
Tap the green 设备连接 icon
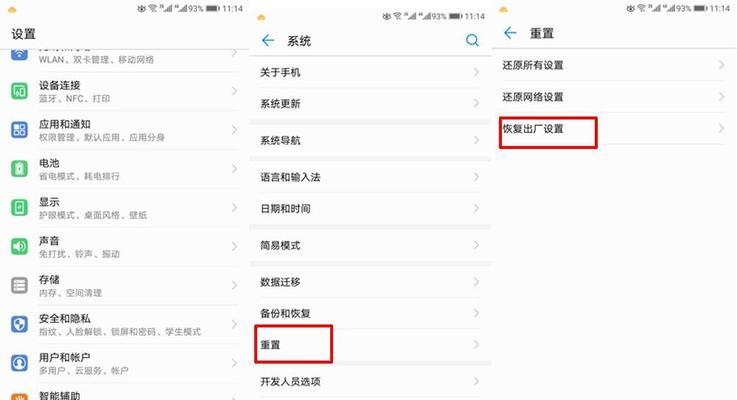pos(19,91)
